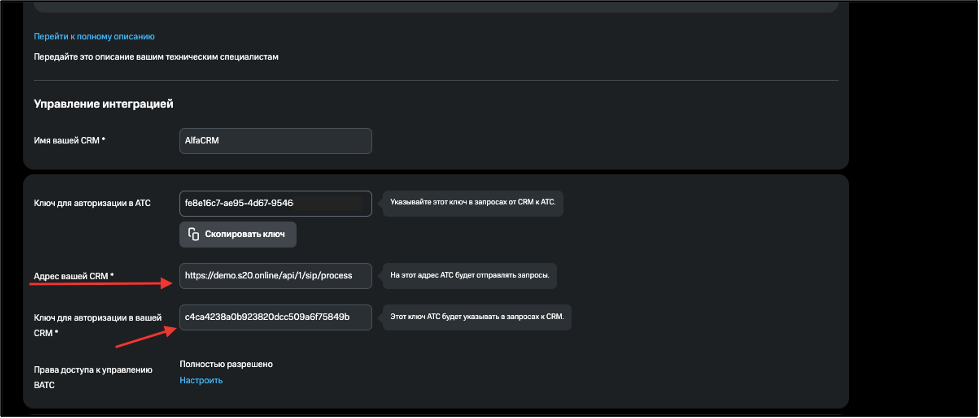979x418 pixels.
Task: Click the Полностью разрешено status text
Action: click(226, 364)
